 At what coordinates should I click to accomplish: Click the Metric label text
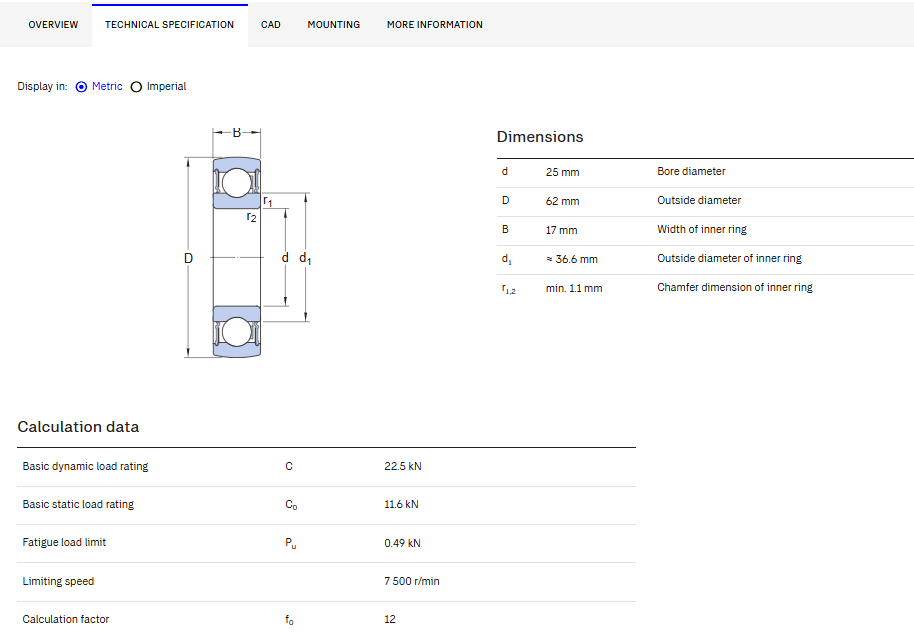coord(107,86)
